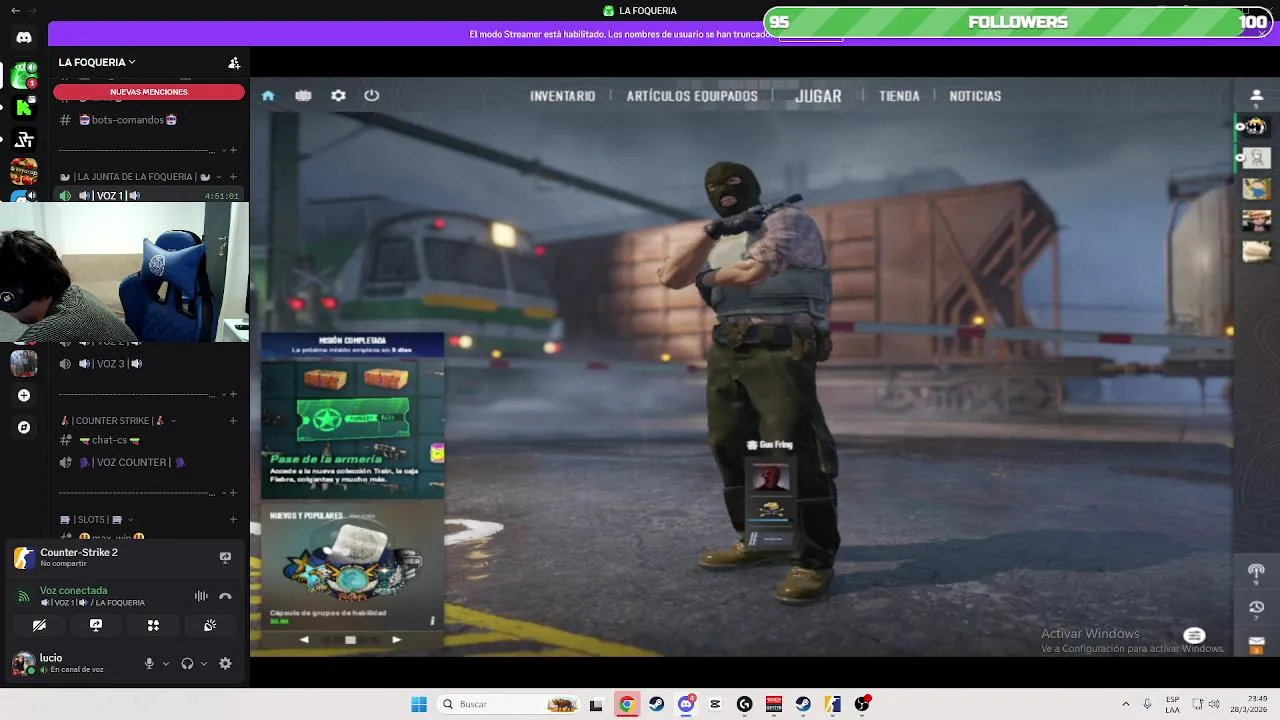Image resolution: width=1280 pixels, height=720 pixels.
Task: Click the taskbar Buscar search box
Action: pos(509,704)
